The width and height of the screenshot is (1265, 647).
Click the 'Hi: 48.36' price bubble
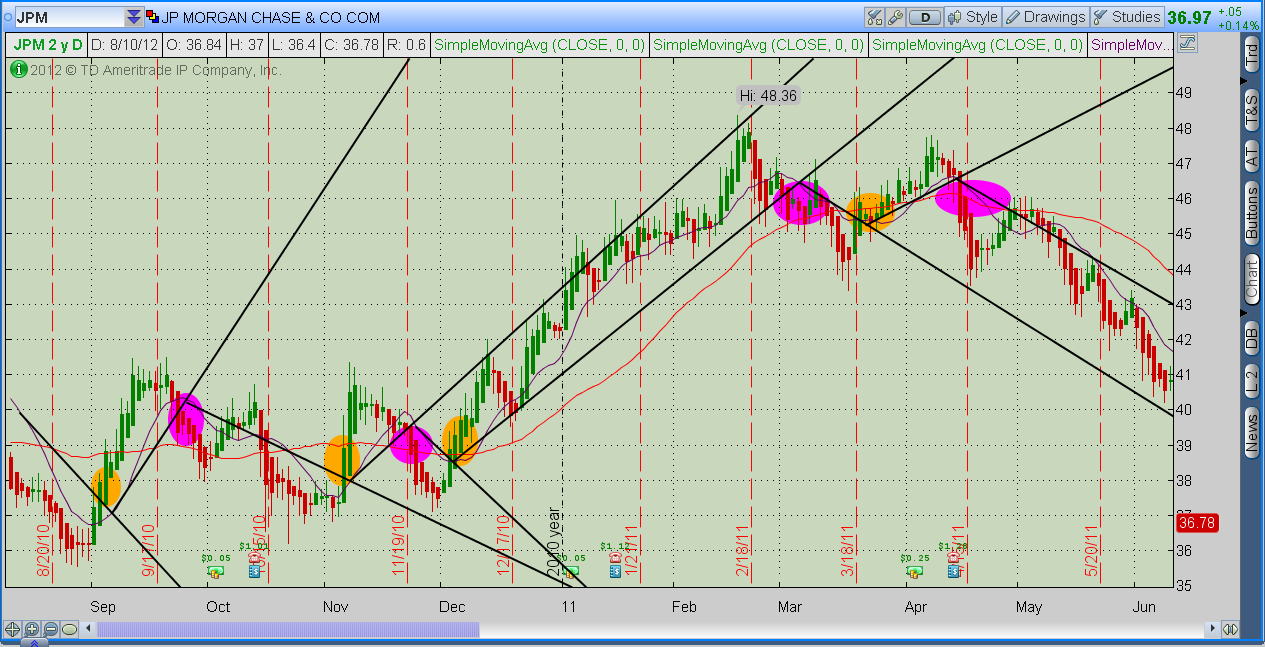(x=769, y=96)
